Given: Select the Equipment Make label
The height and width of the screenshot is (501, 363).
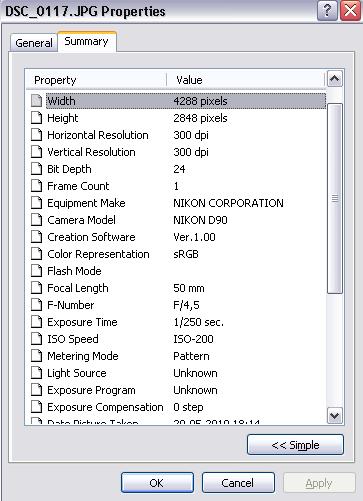Looking at the screenshot, I should [86, 203].
